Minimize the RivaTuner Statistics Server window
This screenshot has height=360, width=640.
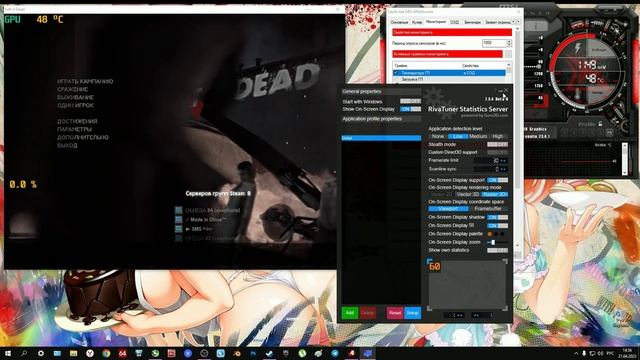coord(500,90)
